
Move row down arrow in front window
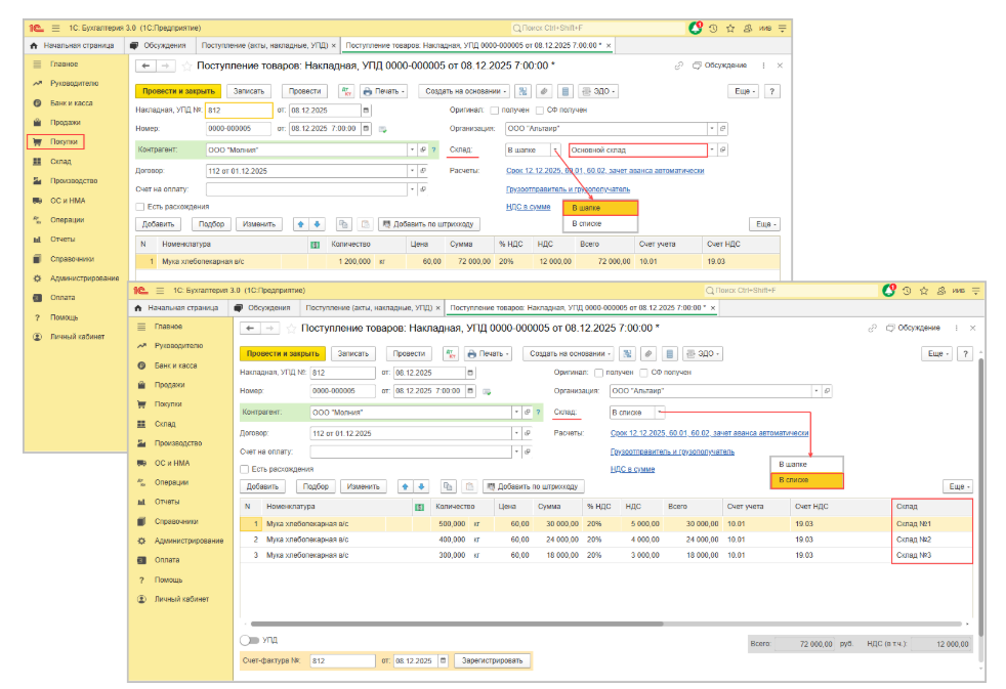pos(421,486)
